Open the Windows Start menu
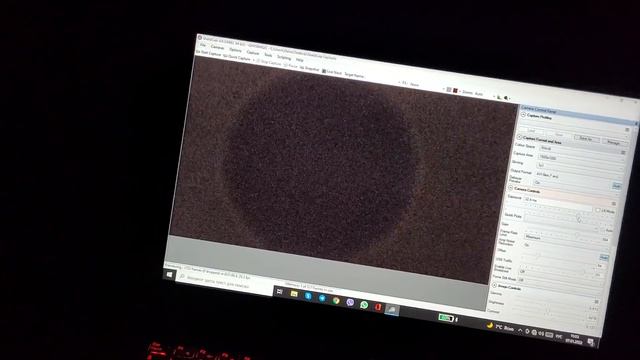The height and width of the screenshot is (360, 640). click(x=169, y=275)
